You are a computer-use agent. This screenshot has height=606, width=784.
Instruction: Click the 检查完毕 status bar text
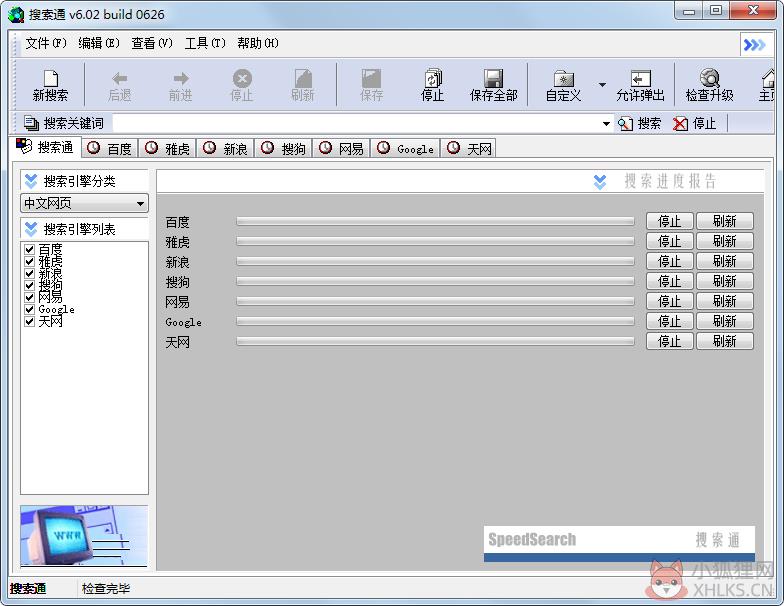click(x=106, y=588)
